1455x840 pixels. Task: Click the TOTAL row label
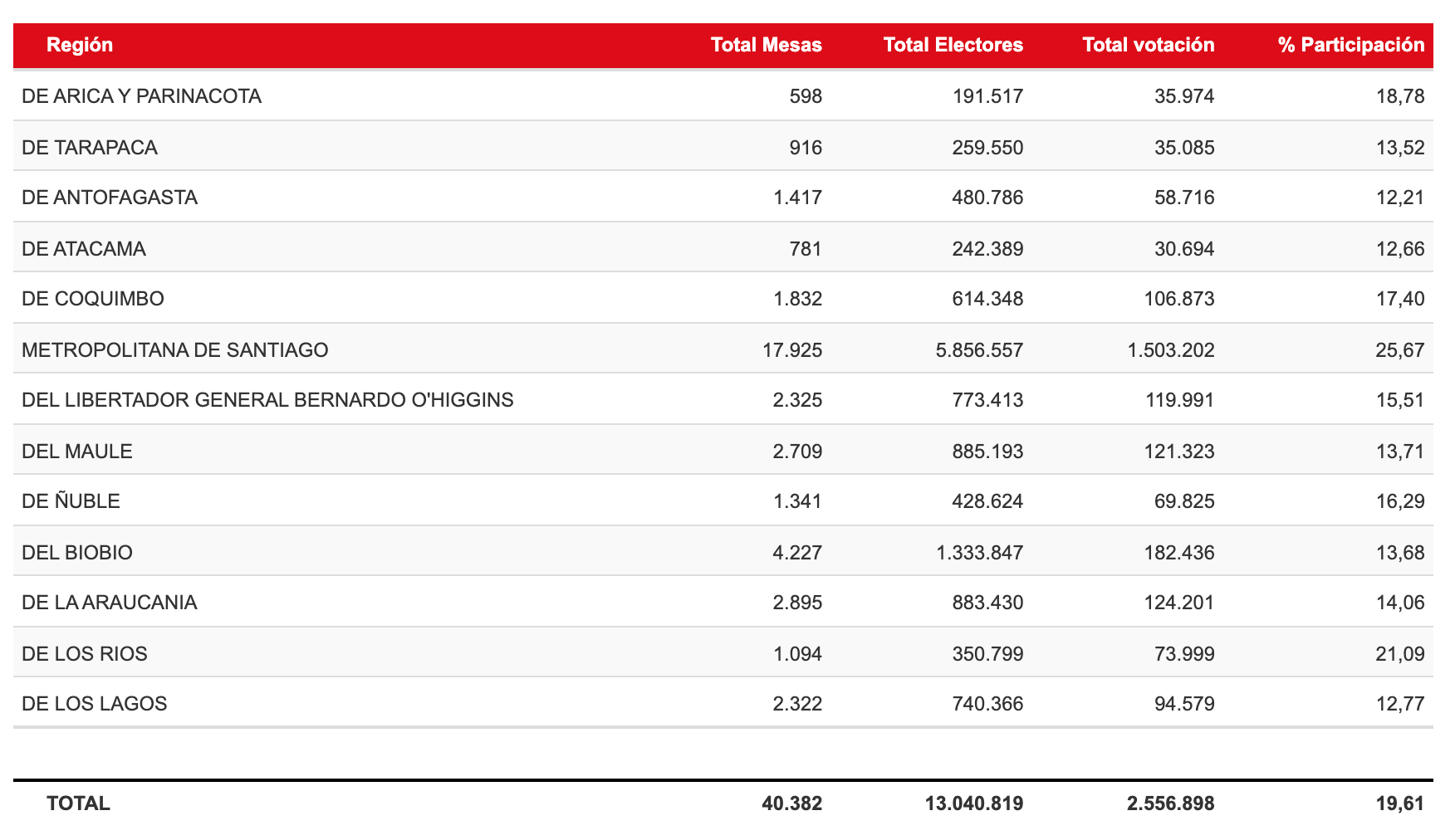78,803
